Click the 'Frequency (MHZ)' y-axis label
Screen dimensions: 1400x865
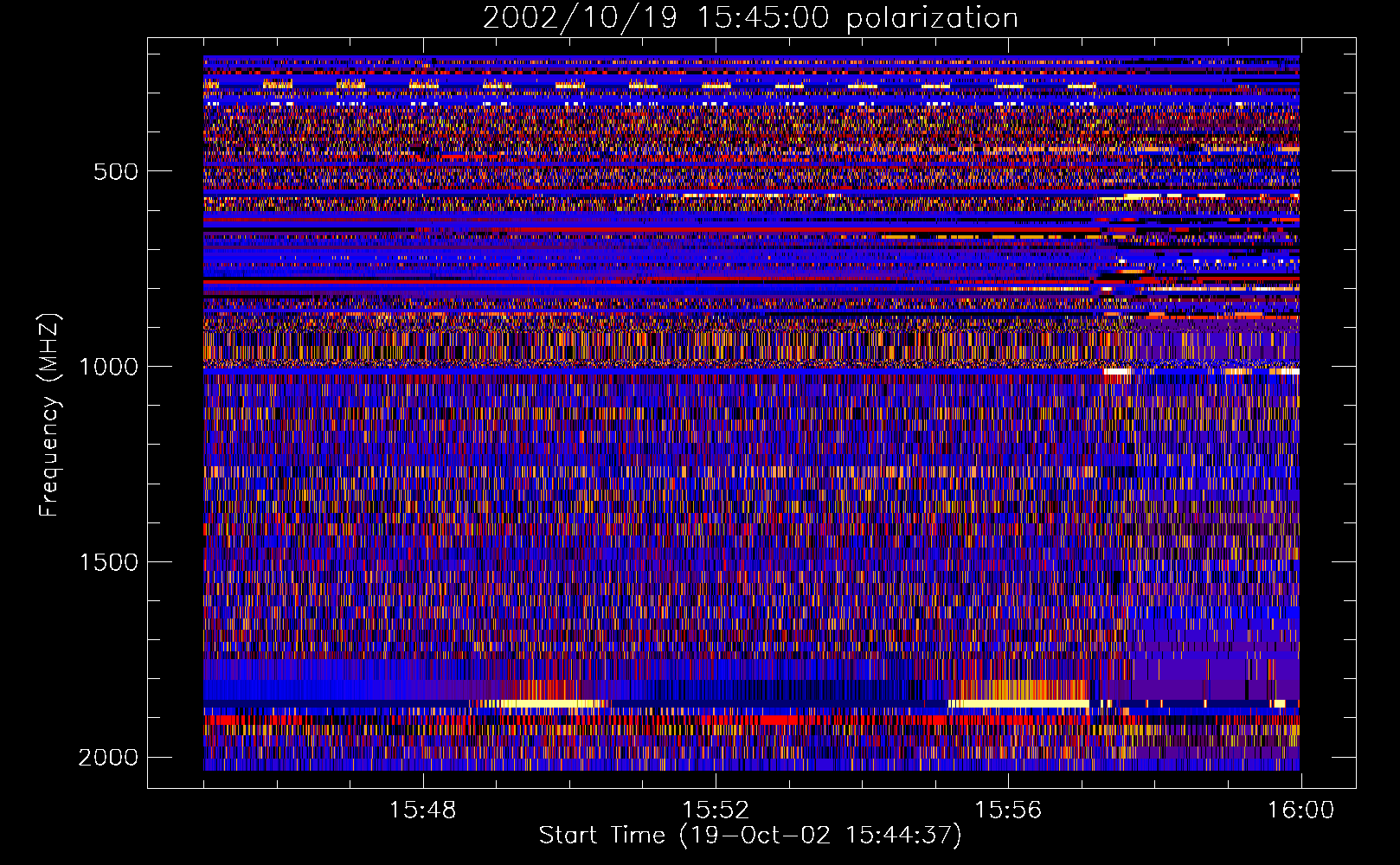tap(50, 415)
